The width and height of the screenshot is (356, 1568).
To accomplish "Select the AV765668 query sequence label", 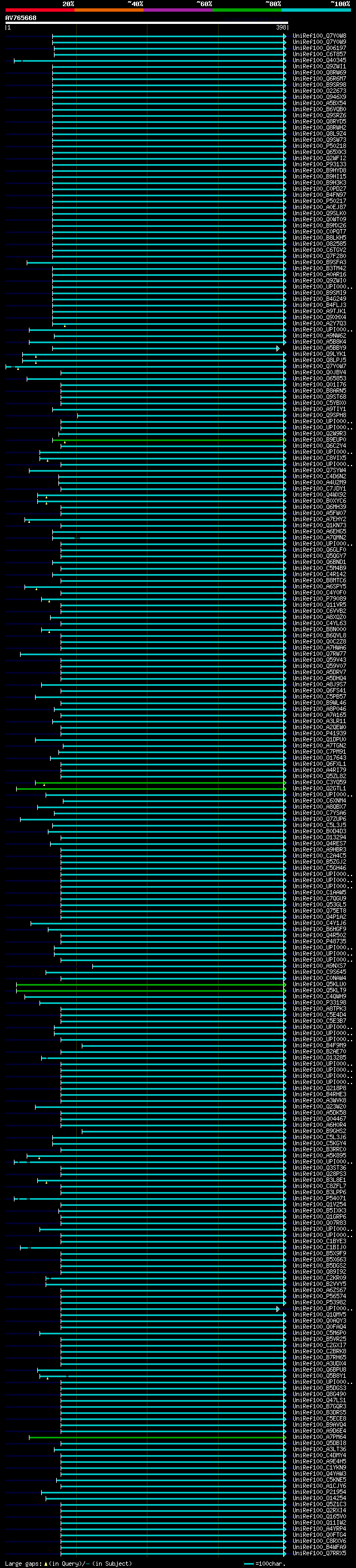I will (21, 18).
